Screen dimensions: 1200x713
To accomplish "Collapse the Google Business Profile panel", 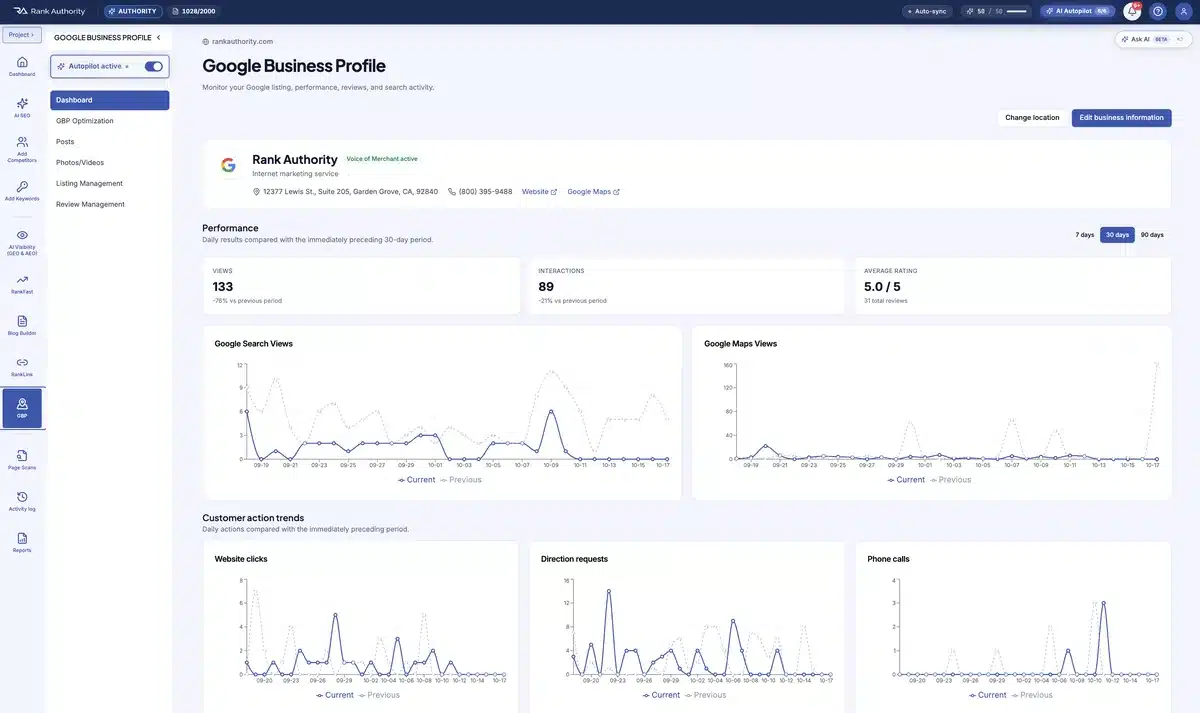I will tap(158, 38).
